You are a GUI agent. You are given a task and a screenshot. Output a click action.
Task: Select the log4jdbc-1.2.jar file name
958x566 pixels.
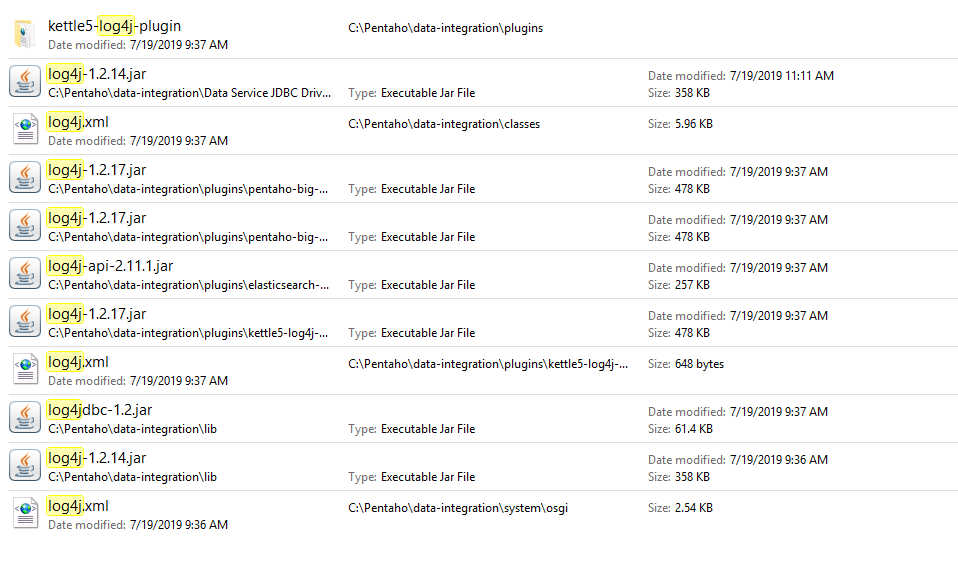pyautogui.click(x=100, y=410)
